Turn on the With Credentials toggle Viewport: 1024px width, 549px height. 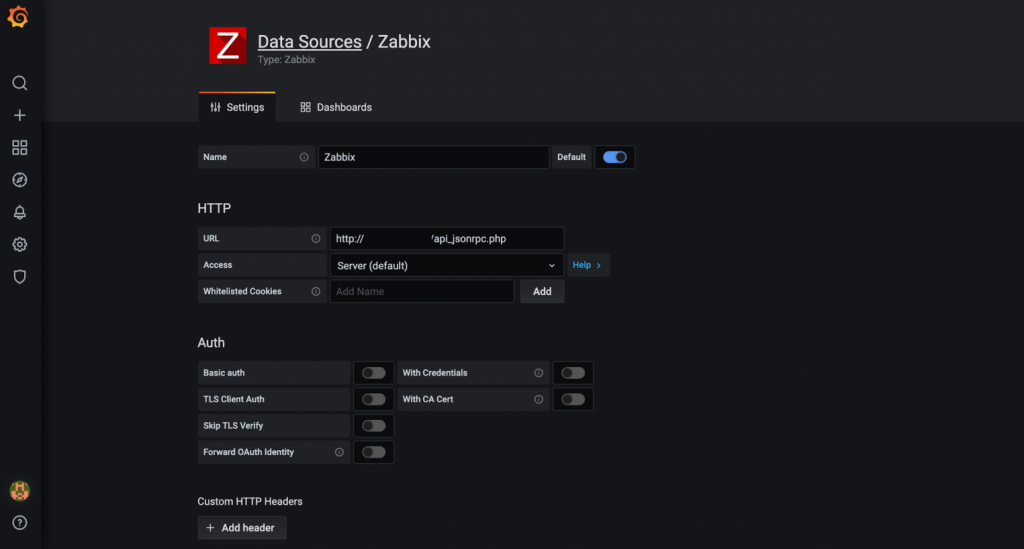[573, 373]
